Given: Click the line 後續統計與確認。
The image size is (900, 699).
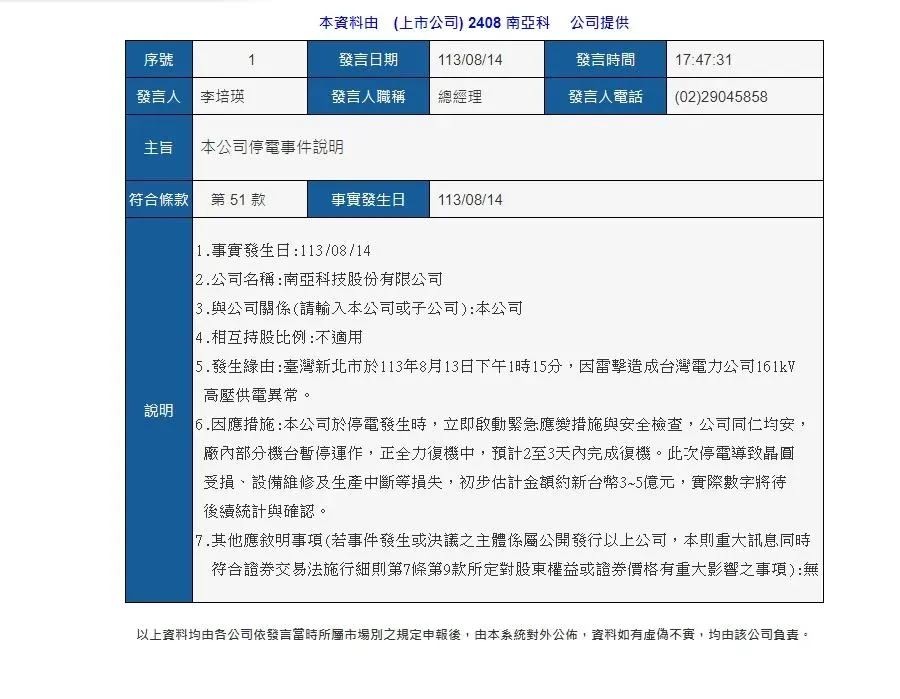Looking at the screenshot, I should click(266, 511).
